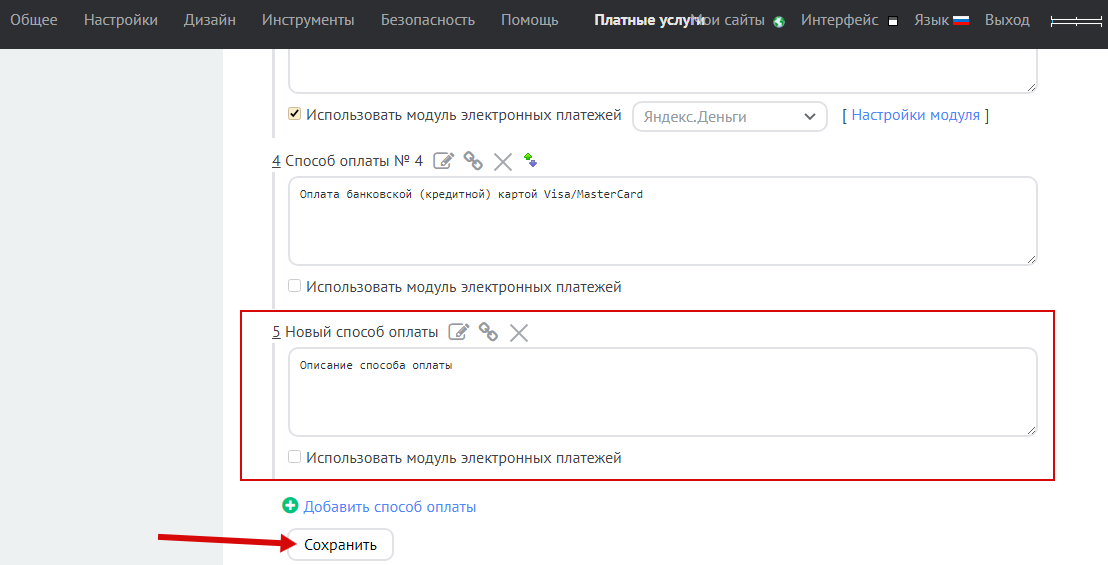The width and height of the screenshot is (1108, 565).
Task: Uncheck electronic payments module with Яндекс.Деньги
Action: 295,114
